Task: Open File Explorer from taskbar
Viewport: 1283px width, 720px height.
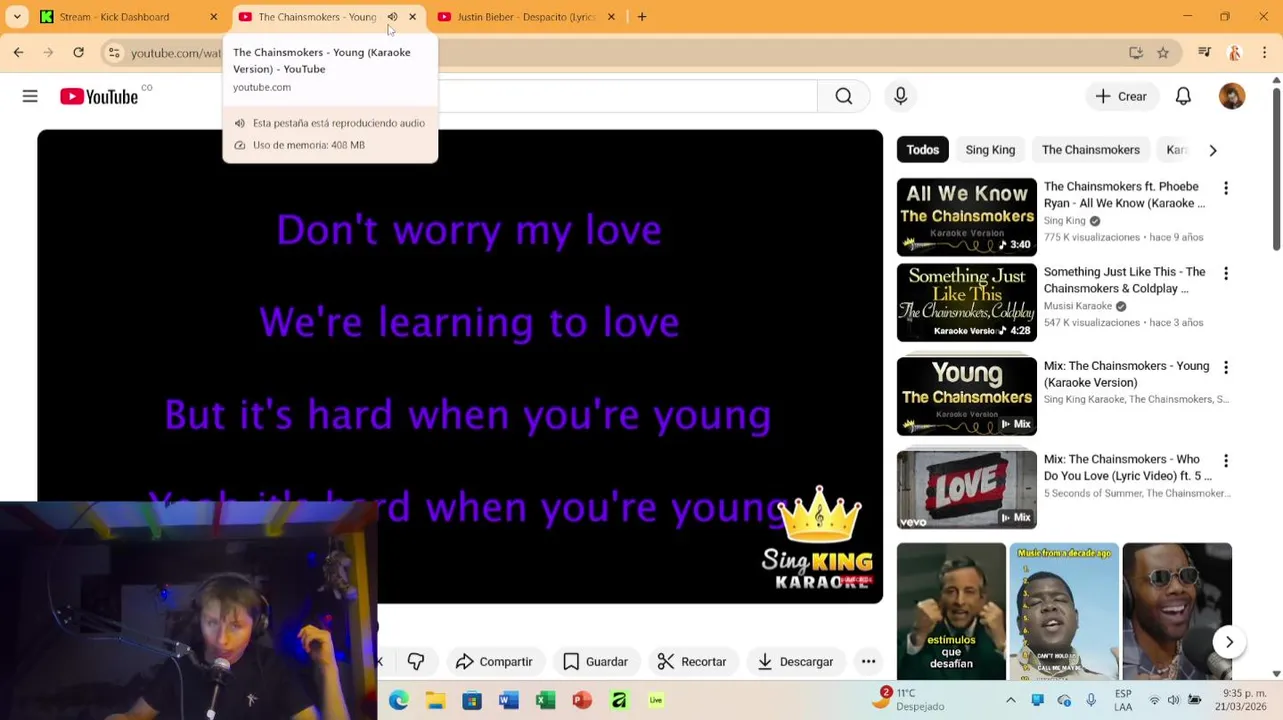Action: [435, 700]
